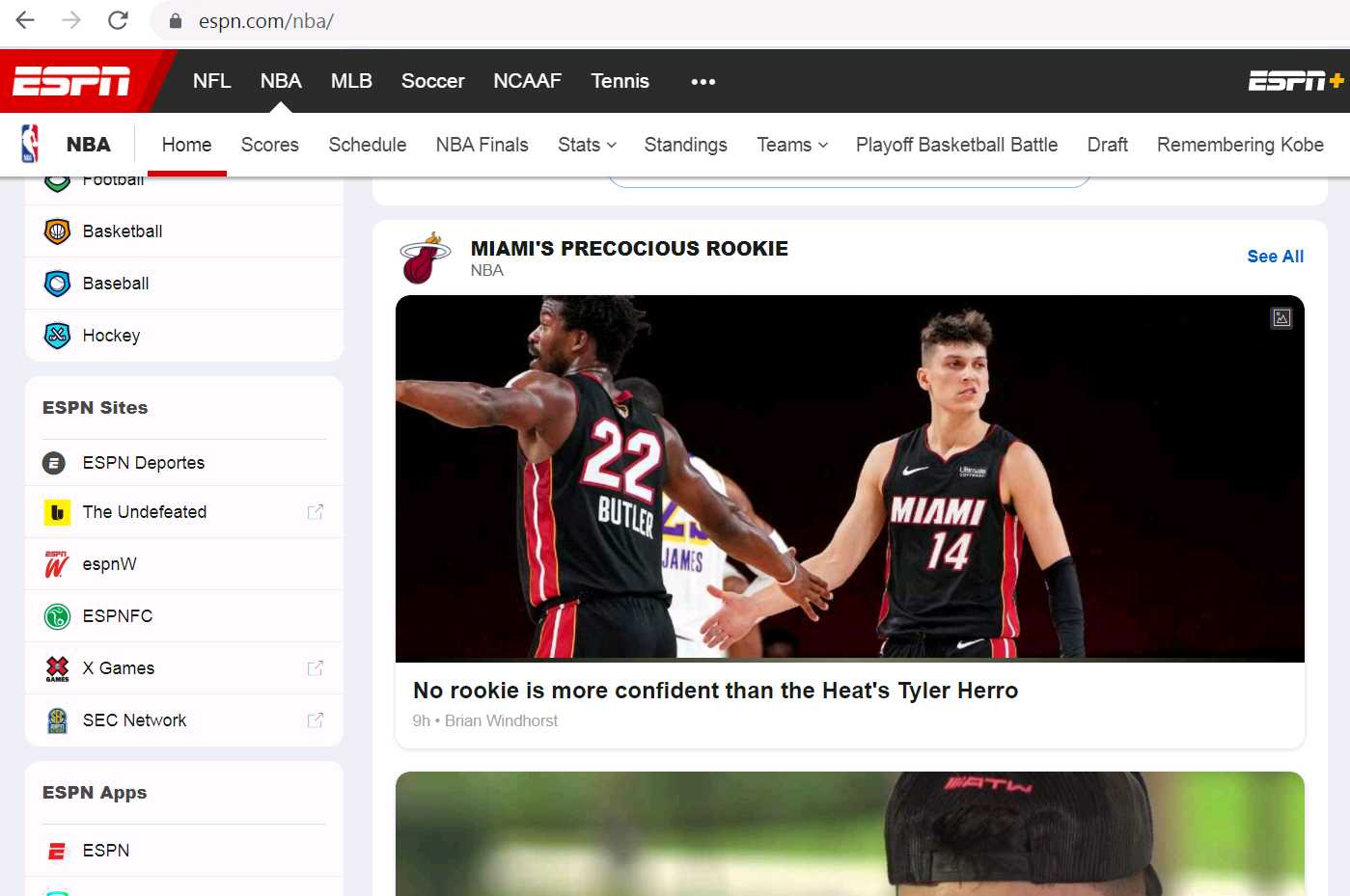Open Playoff Basketball Battle tab

(x=956, y=145)
